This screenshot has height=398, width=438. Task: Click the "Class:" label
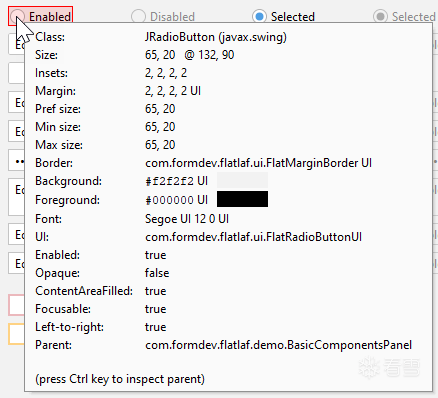pos(50,37)
